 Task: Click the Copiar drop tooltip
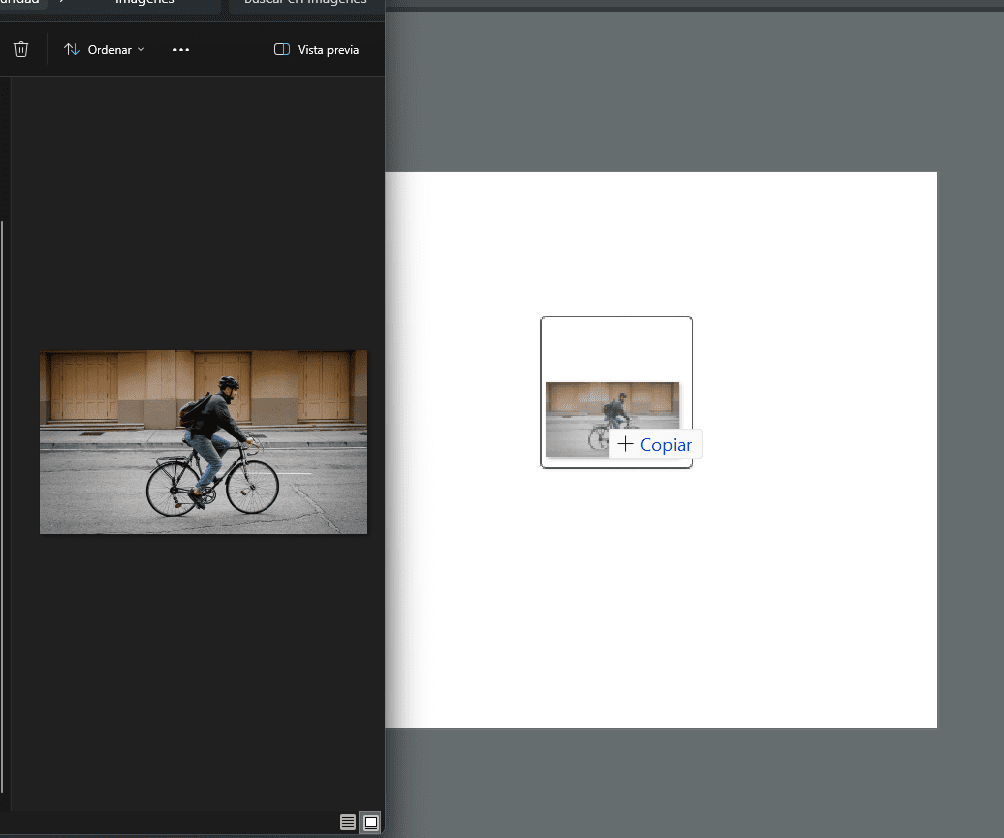pos(656,445)
